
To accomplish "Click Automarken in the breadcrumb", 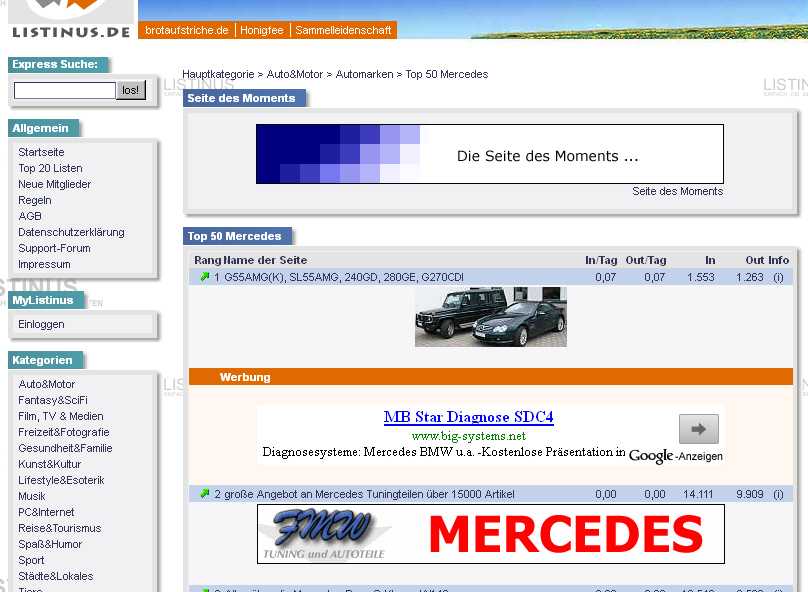I will 364,74.
